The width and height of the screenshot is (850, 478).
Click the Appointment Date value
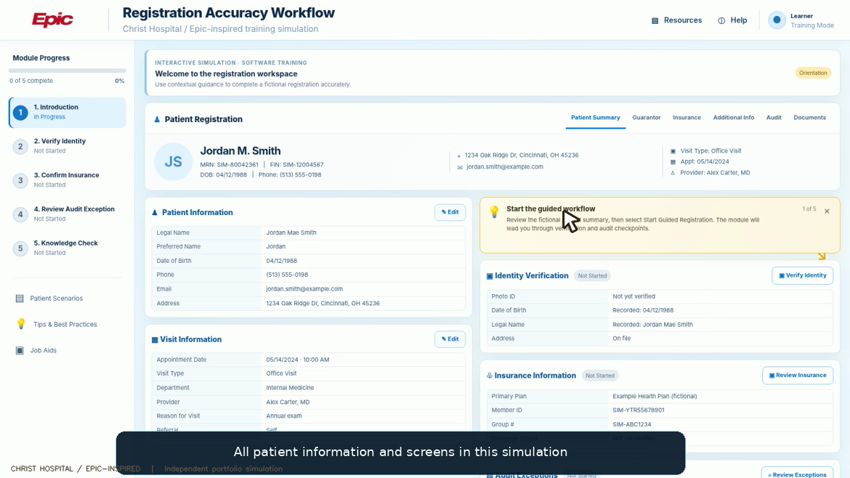pyautogui.click(x=297, y=359)
